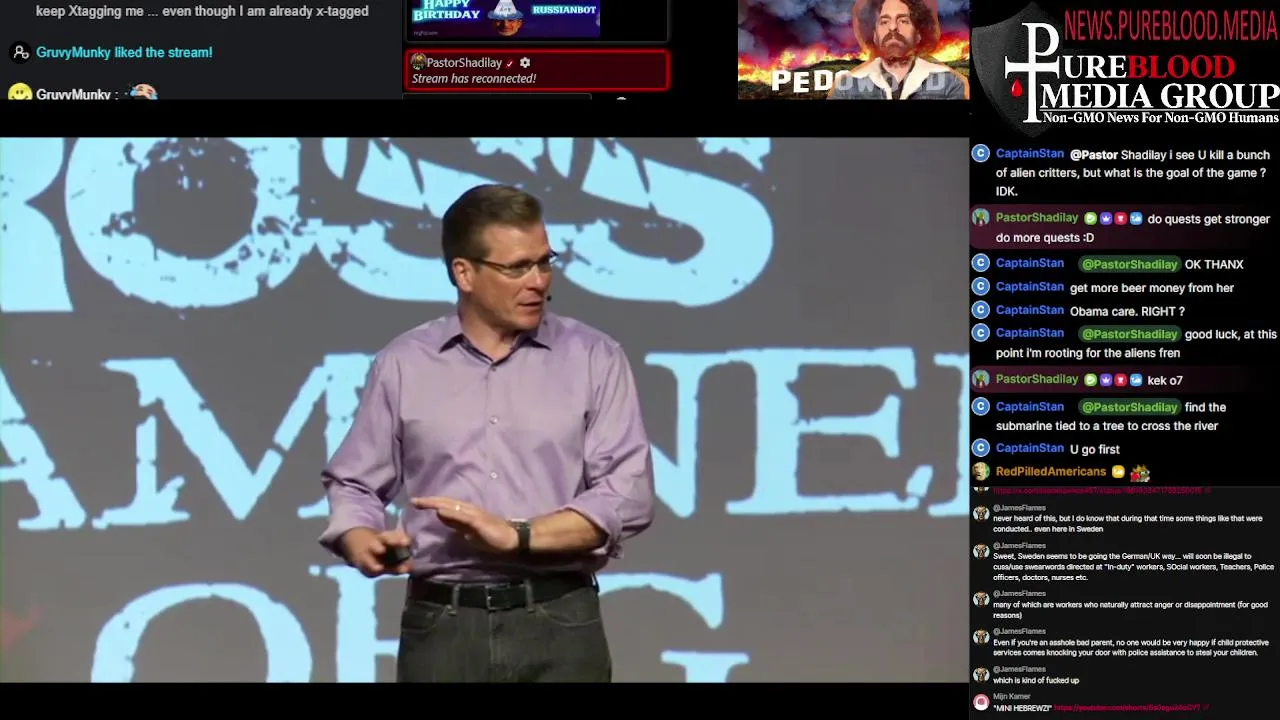Image resolution: width=1280 pixels, height=720 pixels.
Task: Click the RedPilledAmericans username
Action: click(x=1051, y=472)
